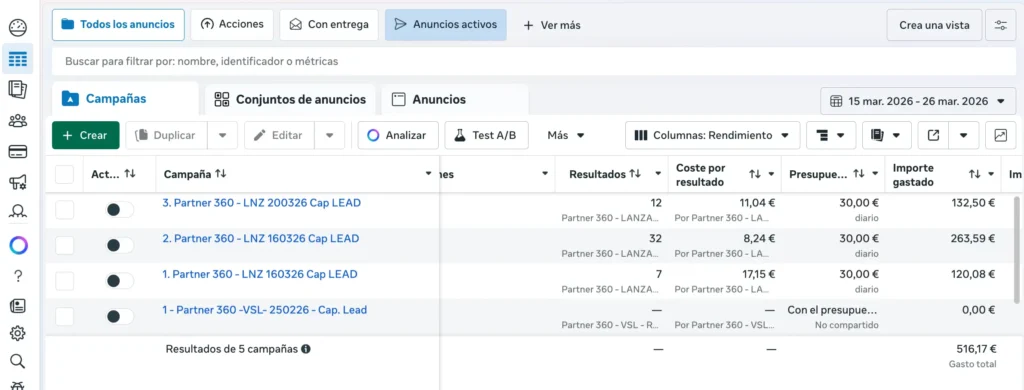Open the billing credit card sidebar icon

point(18,152)
